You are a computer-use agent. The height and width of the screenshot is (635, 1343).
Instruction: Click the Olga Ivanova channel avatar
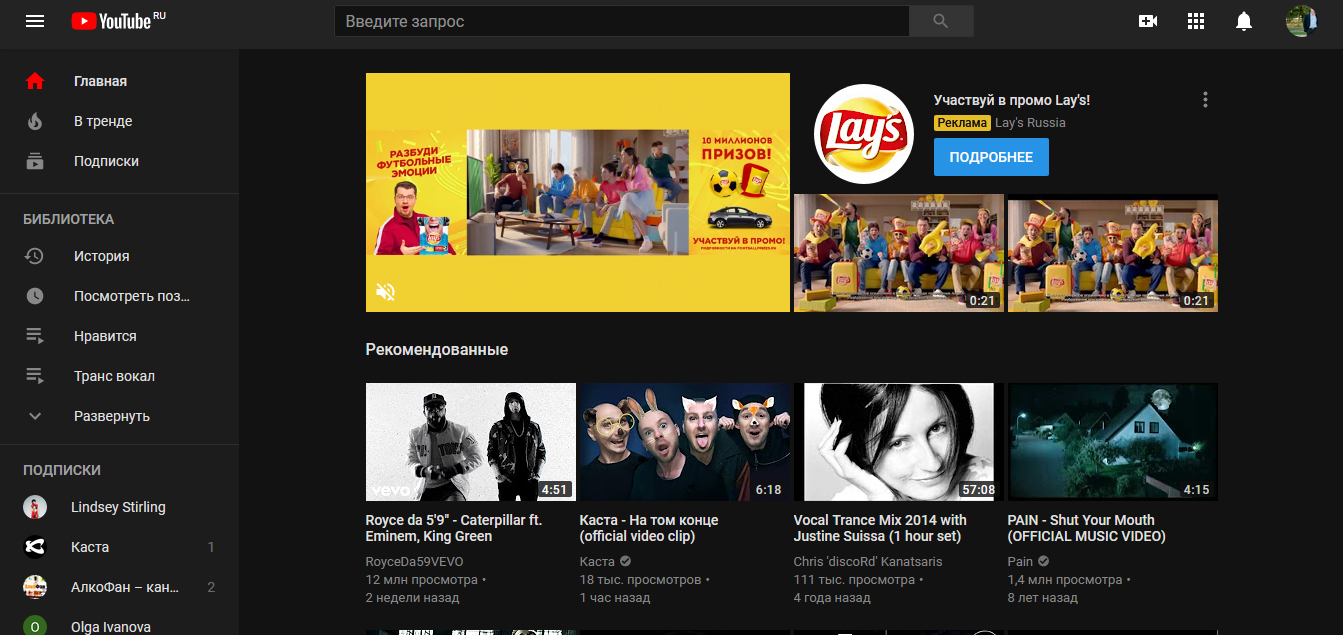(x=35, y=627)
